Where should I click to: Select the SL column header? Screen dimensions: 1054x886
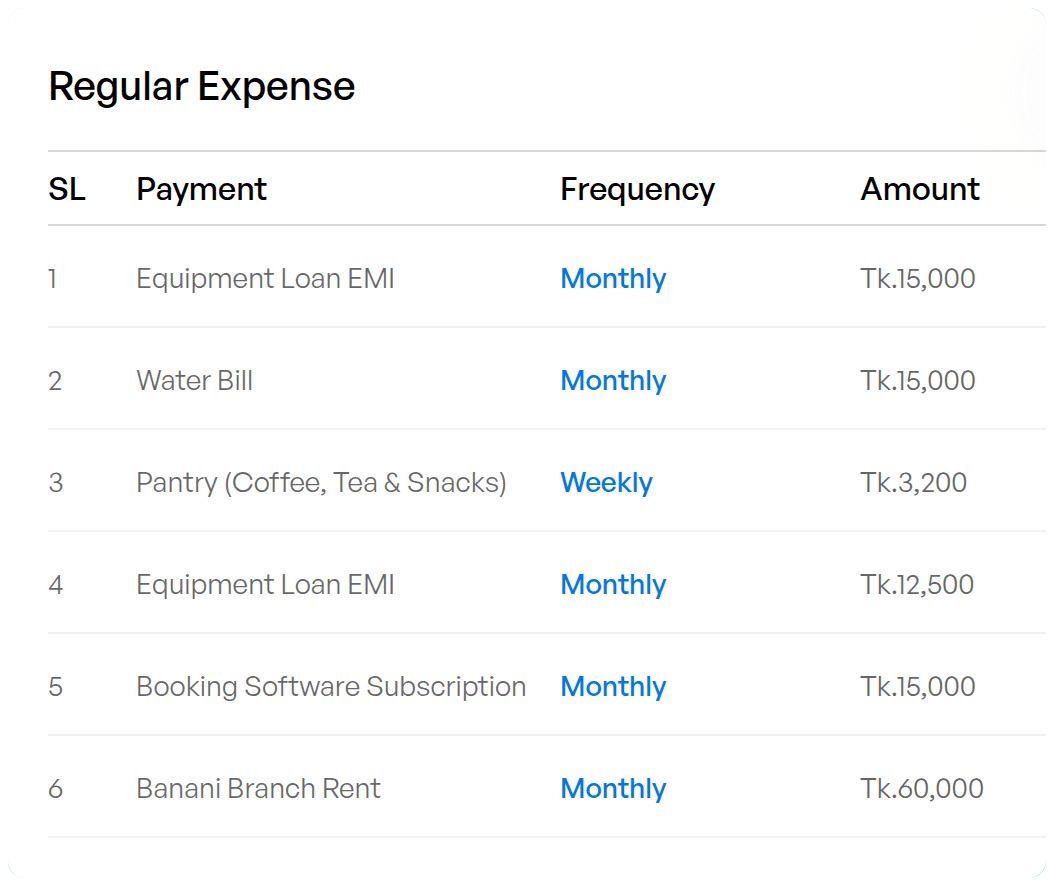click(67, 189)
